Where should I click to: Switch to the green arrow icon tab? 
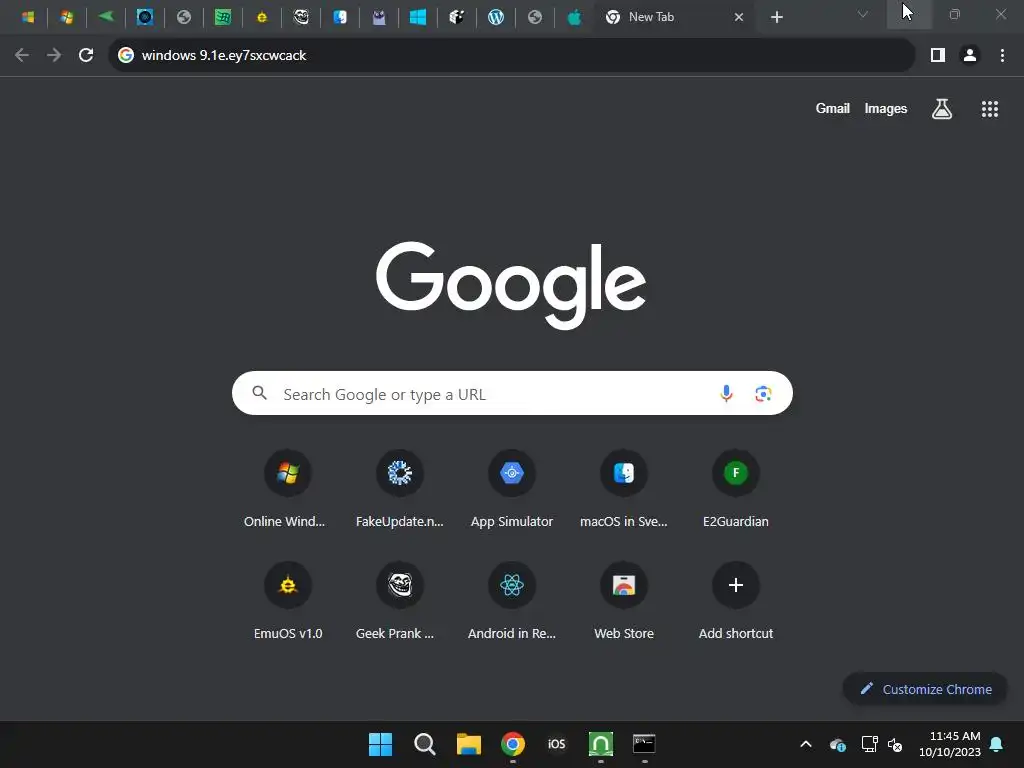106,17
